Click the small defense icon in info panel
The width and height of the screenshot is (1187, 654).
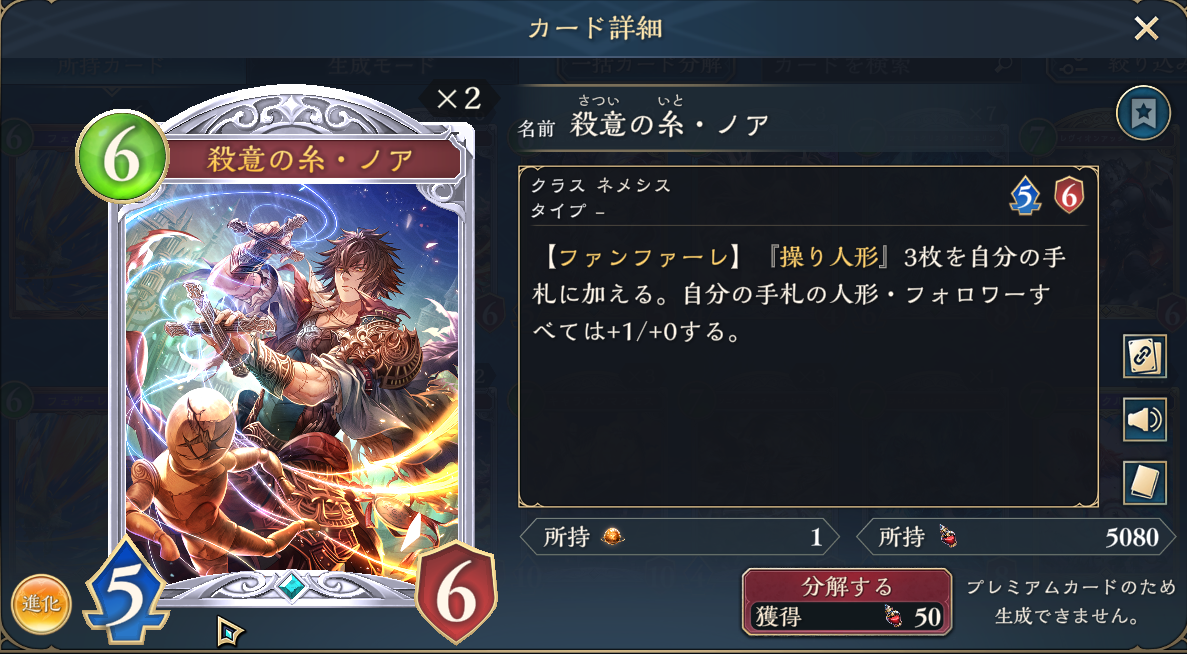tap(1069, 197)
